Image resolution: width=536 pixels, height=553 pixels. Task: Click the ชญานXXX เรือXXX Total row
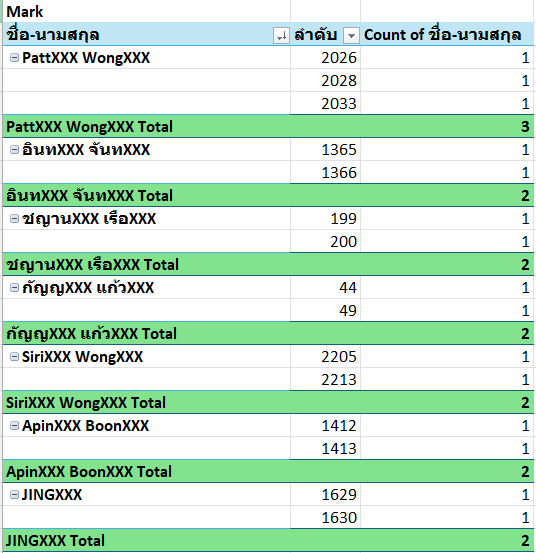268,265
